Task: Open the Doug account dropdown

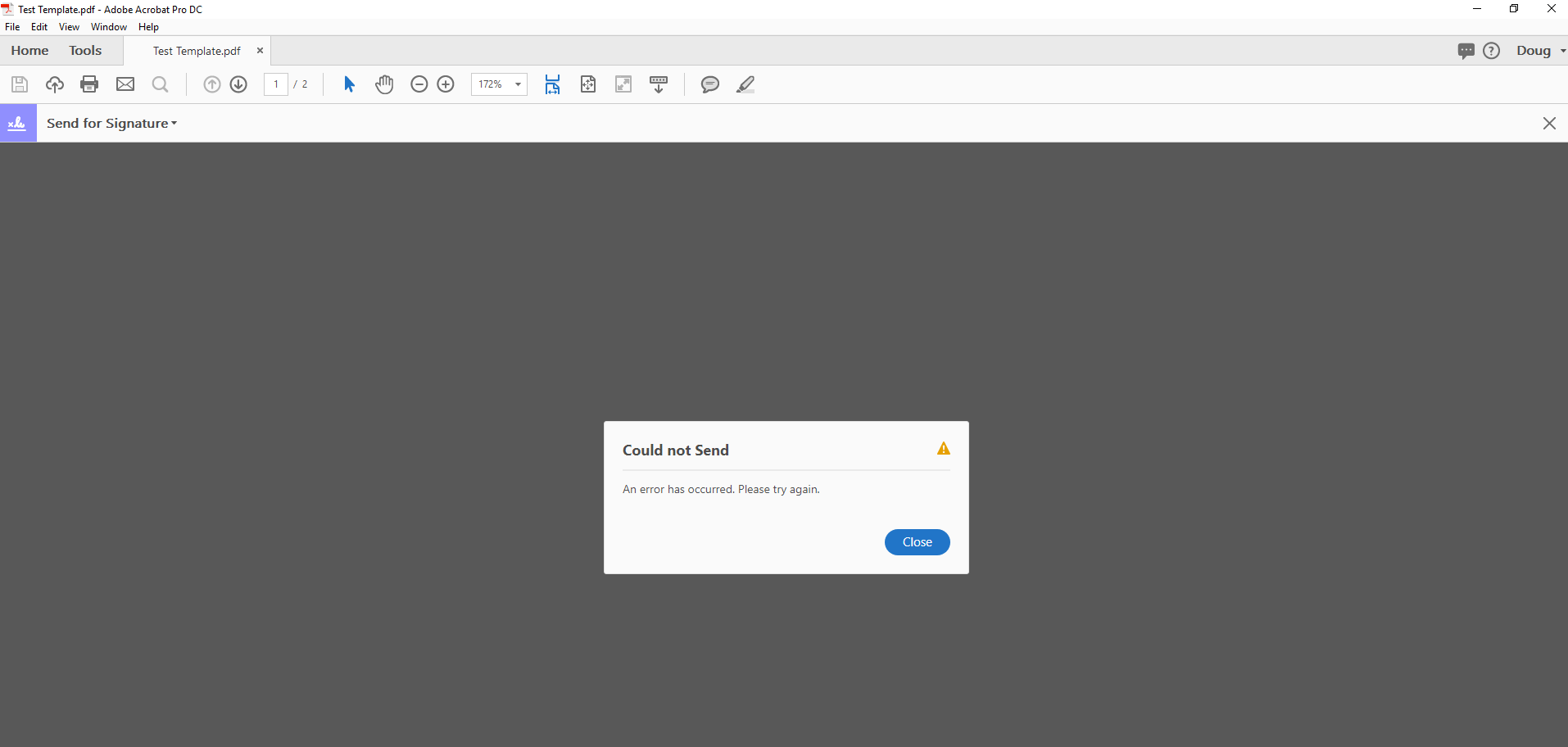Action: pos(1541,51)
